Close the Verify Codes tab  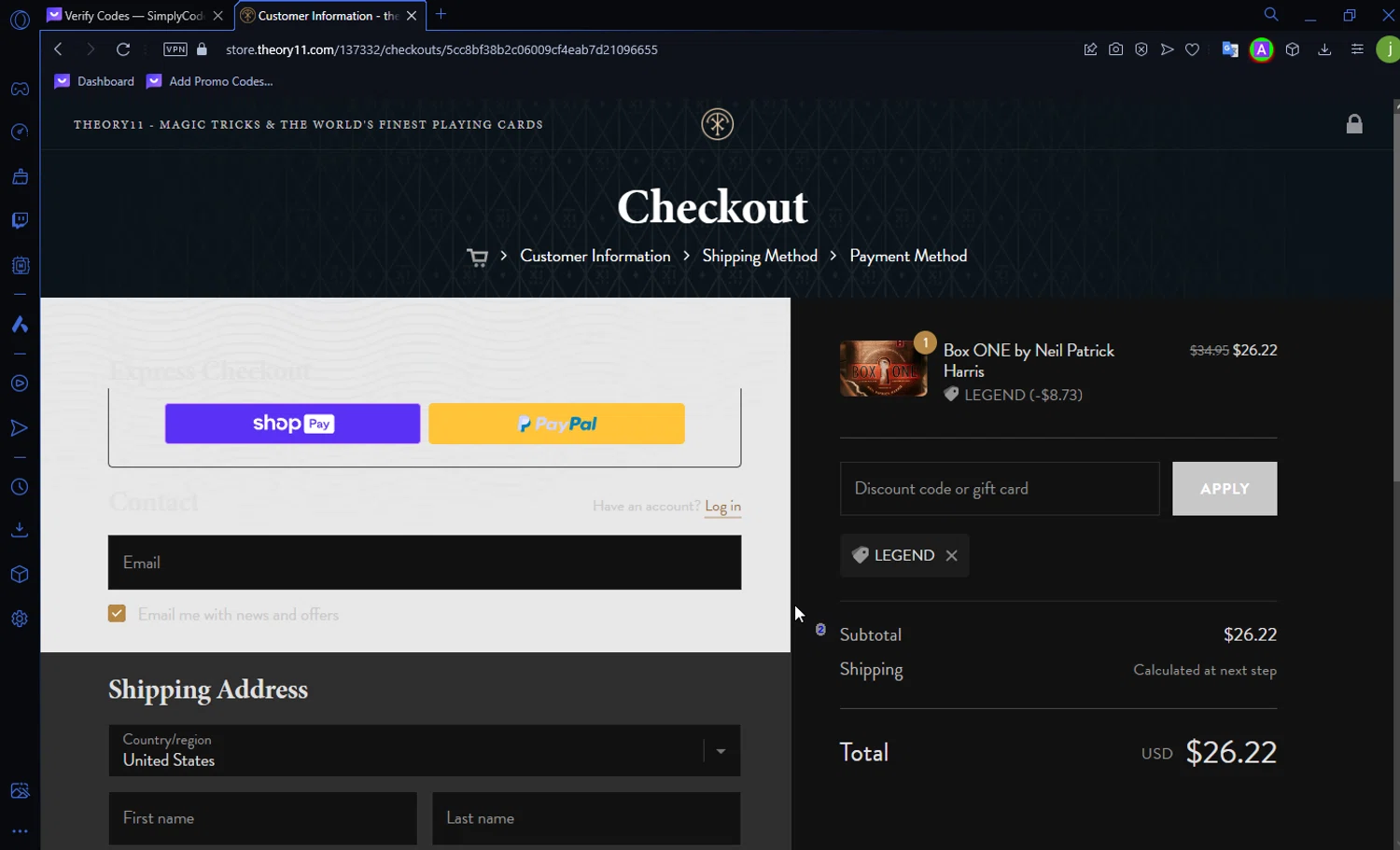point(218,16)
